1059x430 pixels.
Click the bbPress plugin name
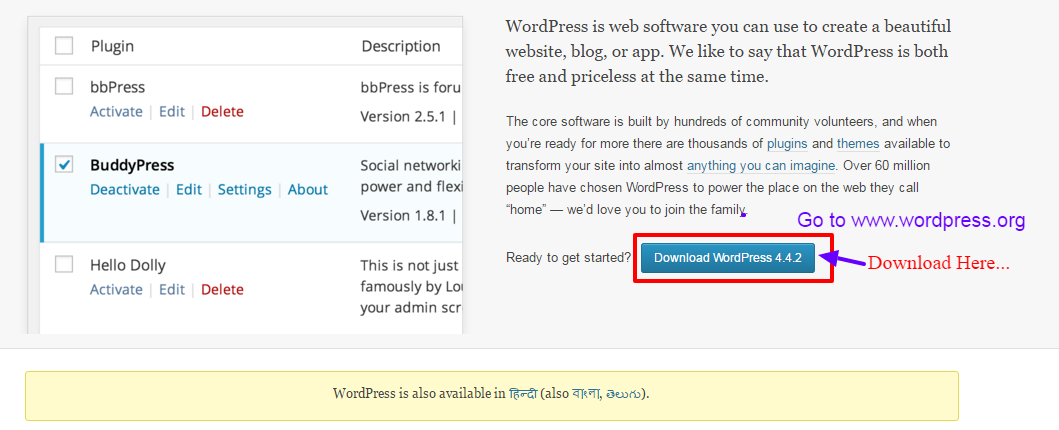(118, 87)
